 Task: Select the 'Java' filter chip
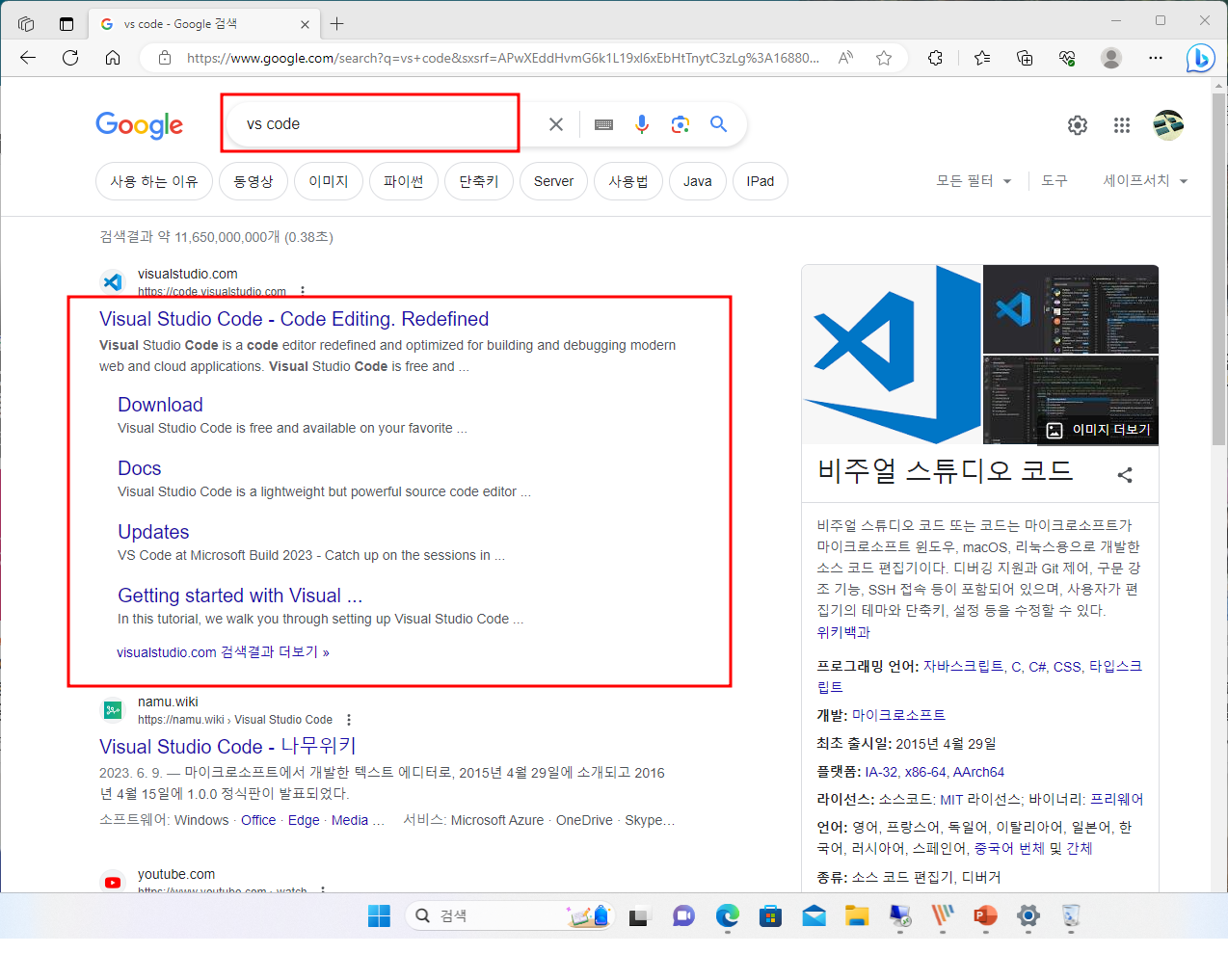pyautogui.click(x=698, y=181)
